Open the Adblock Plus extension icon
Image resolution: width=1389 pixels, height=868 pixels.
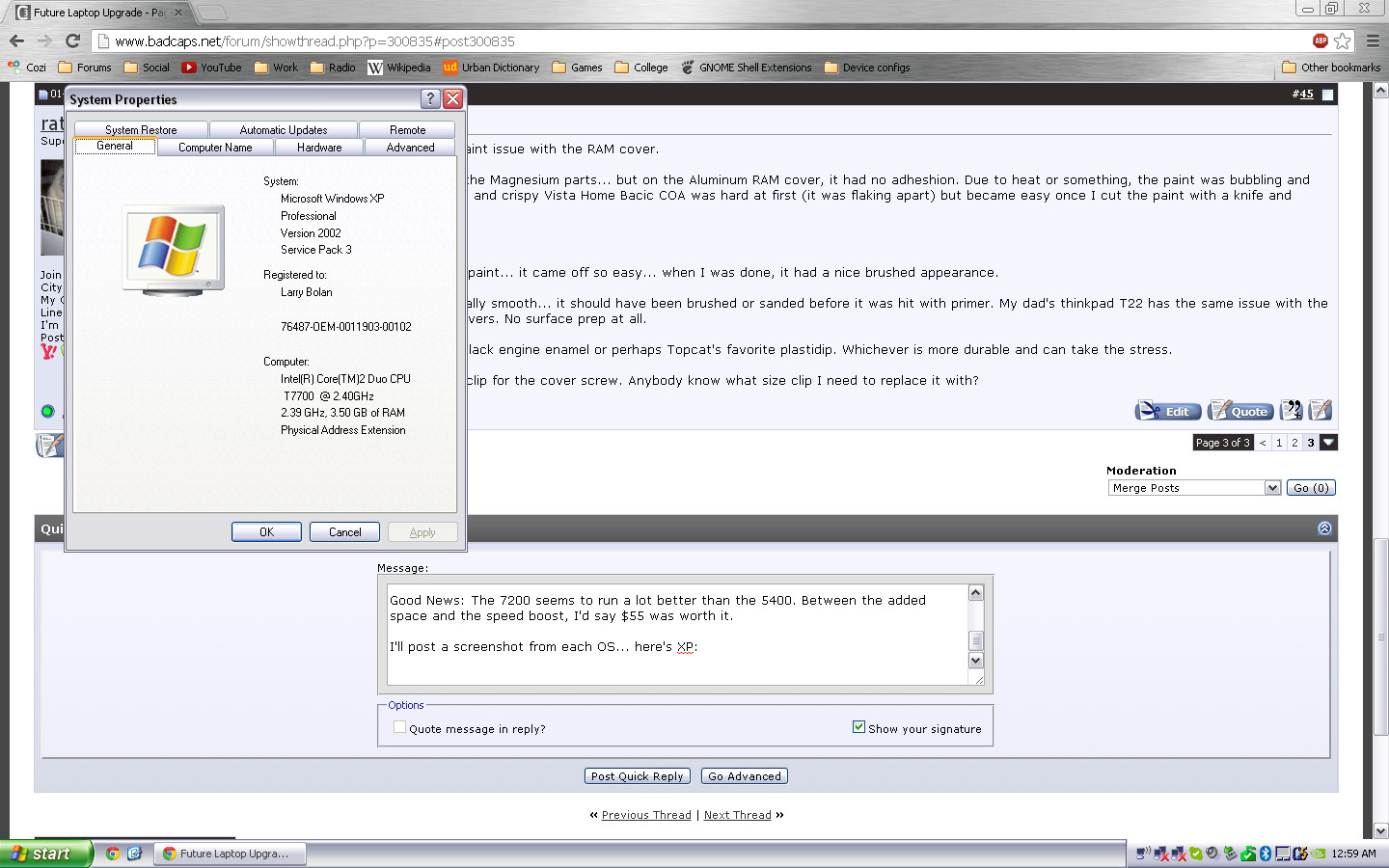click(1321, 41)
